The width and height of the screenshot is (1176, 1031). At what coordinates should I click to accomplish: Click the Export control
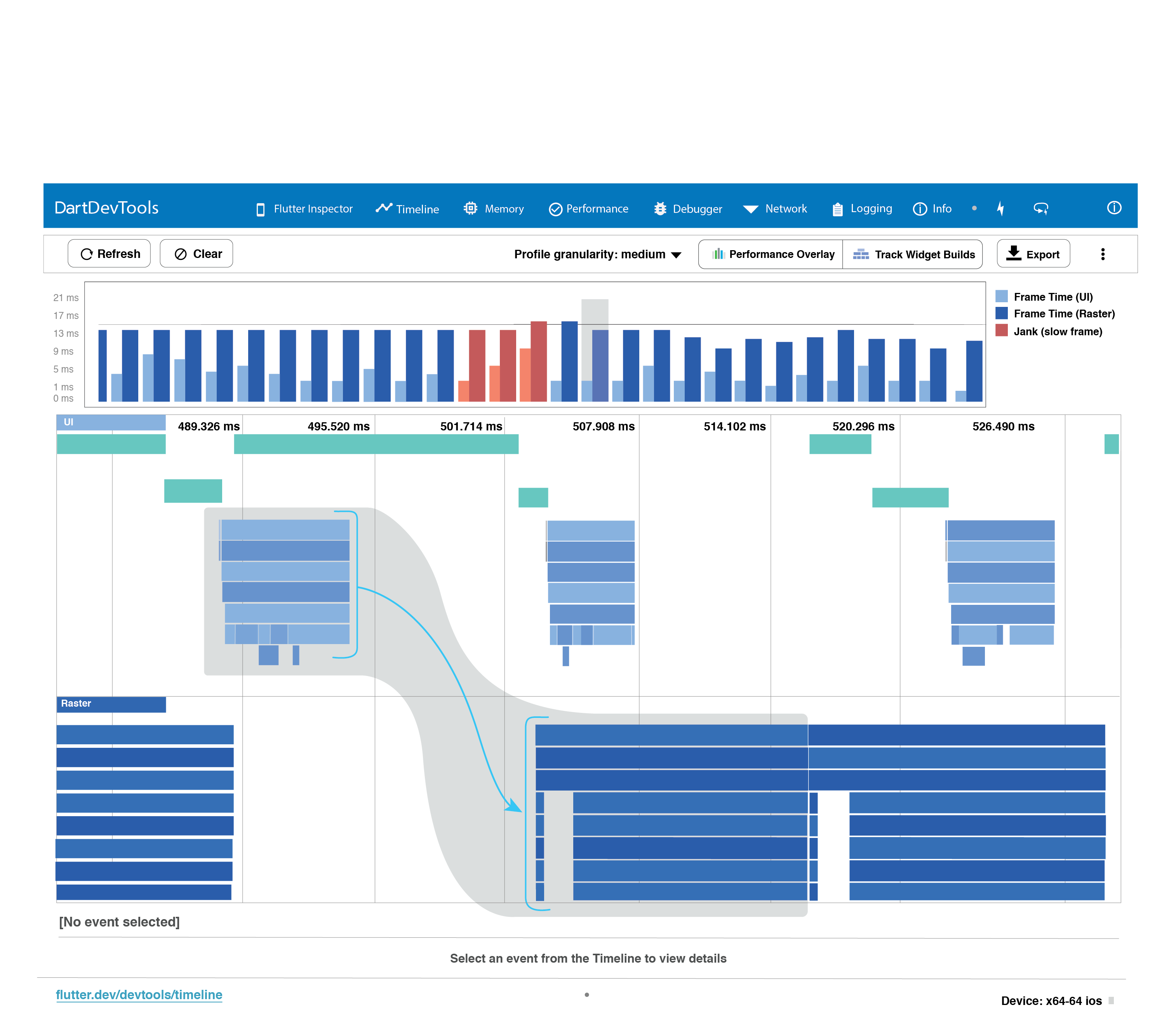tap(1033, 253)
